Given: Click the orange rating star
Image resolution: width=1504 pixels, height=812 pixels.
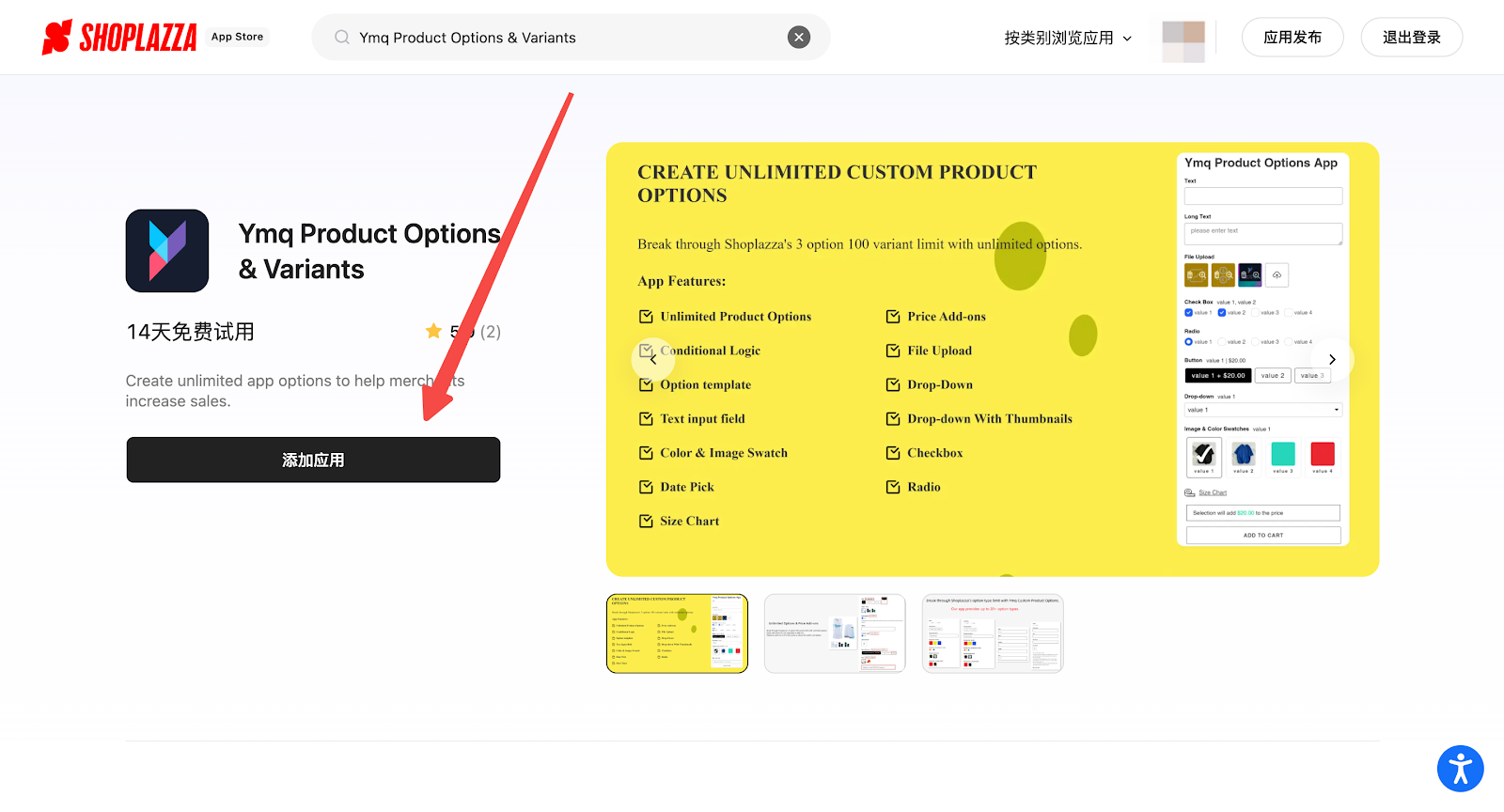Looking at the screenshot, I should pos(433,331).
